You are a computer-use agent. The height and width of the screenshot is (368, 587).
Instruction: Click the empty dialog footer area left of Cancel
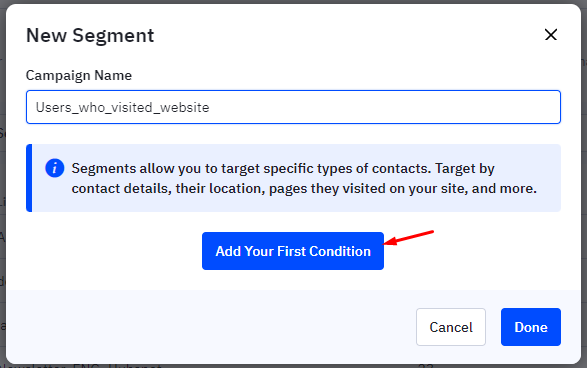click(x=210, y=327)
